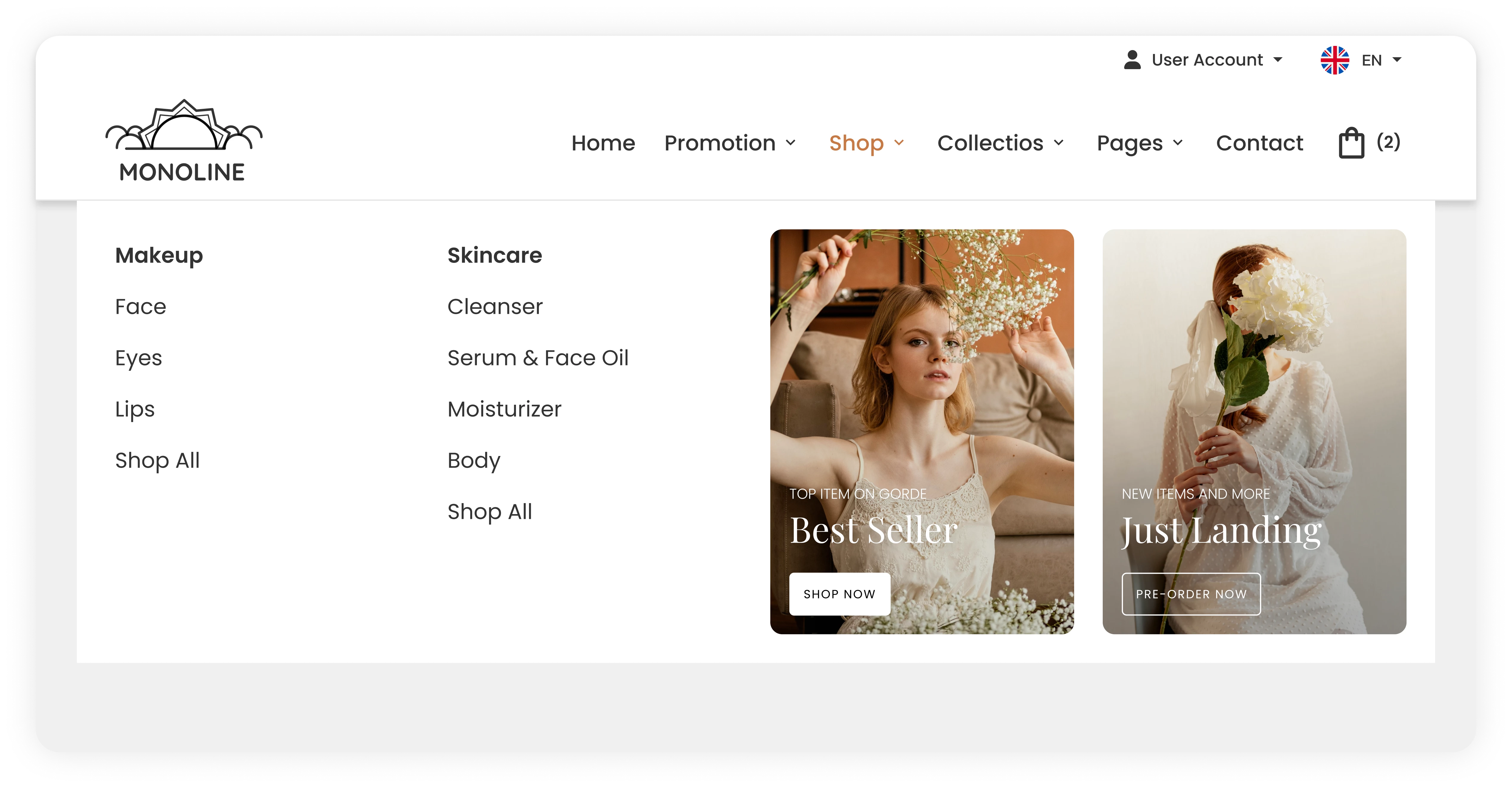Expand the Collectios menu chevron
Viewport: 1512px width, 788px height.
1059,143
